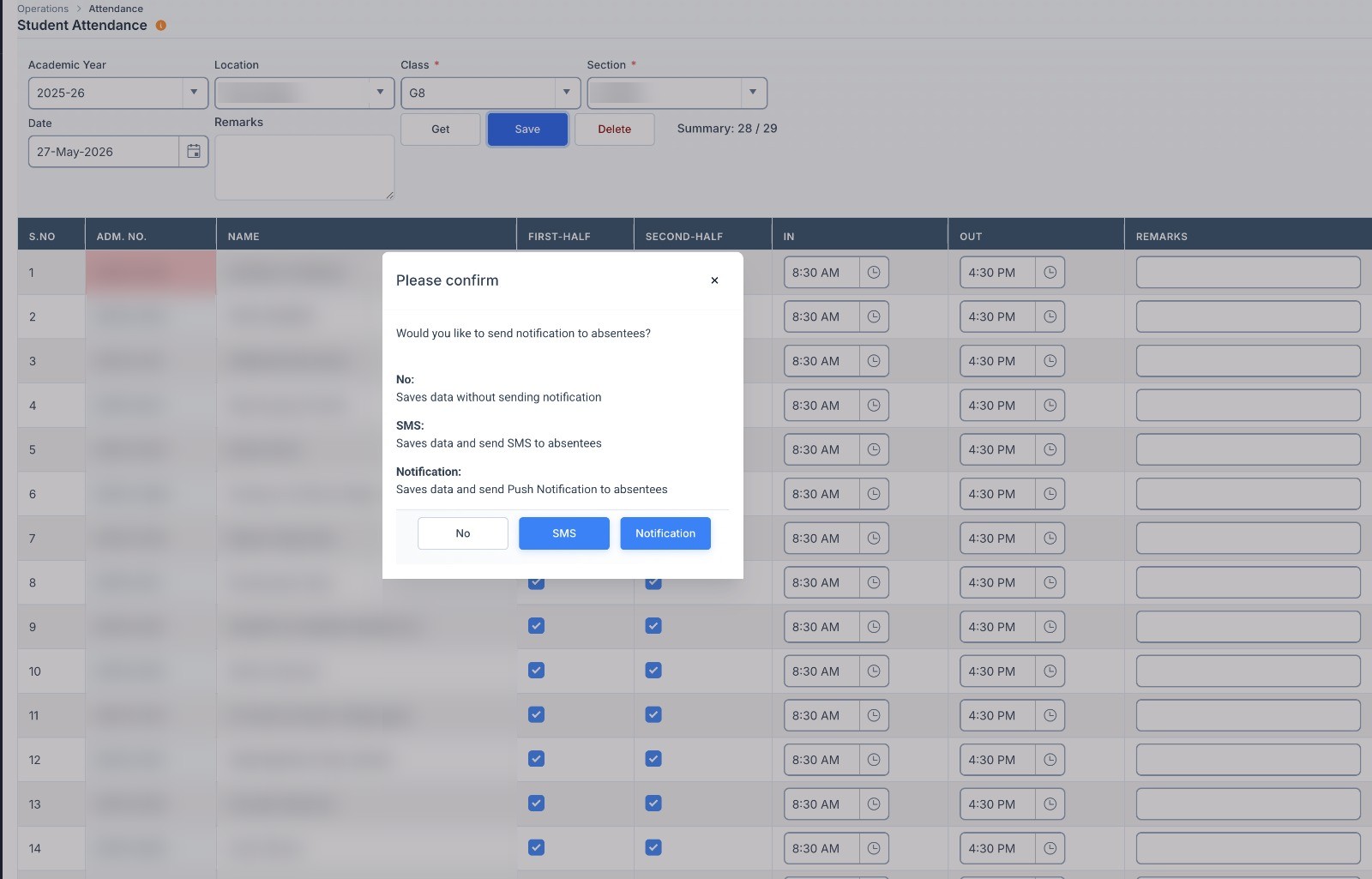Click the Remarks field for row 1

coord(1248,273)
